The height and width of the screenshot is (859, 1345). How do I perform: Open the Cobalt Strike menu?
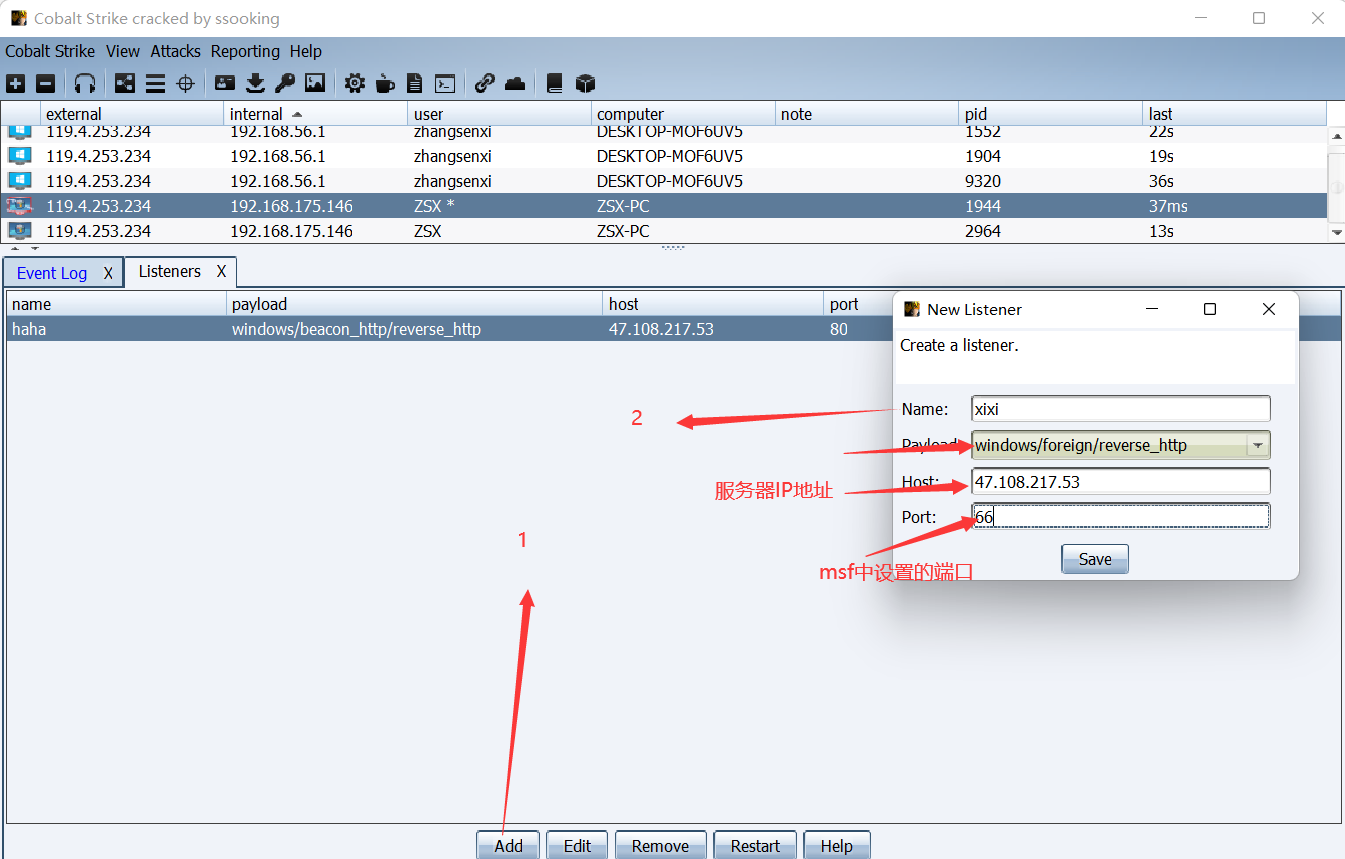[50, 51]
